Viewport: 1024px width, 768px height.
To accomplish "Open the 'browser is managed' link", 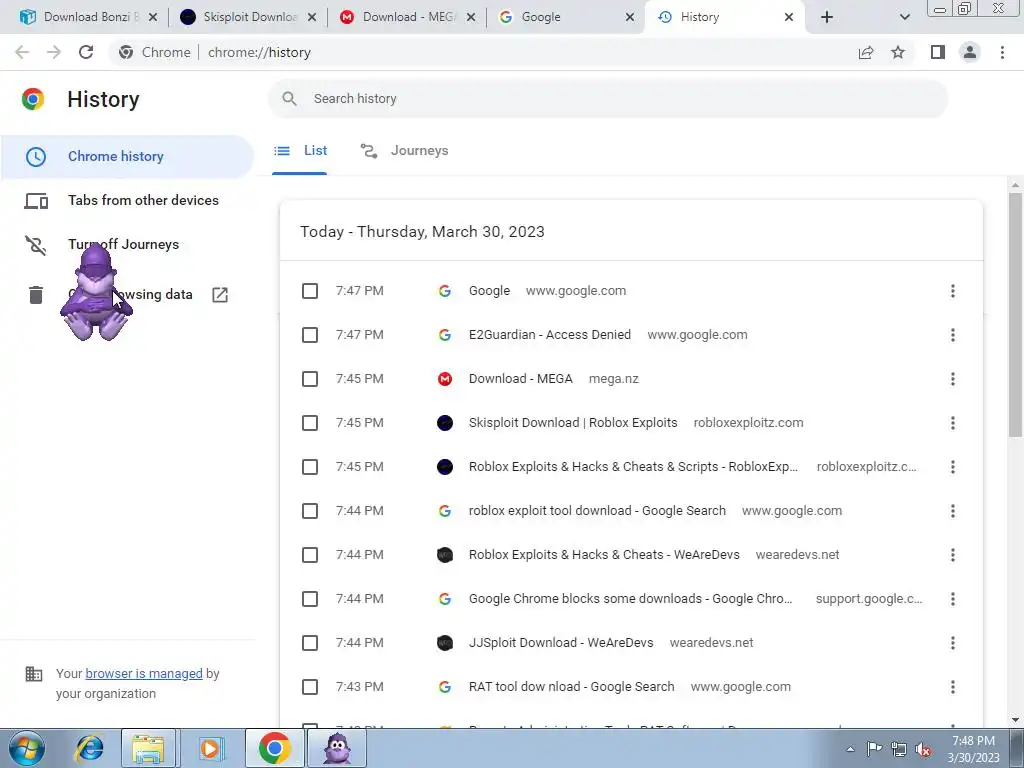I will point(144,673).
